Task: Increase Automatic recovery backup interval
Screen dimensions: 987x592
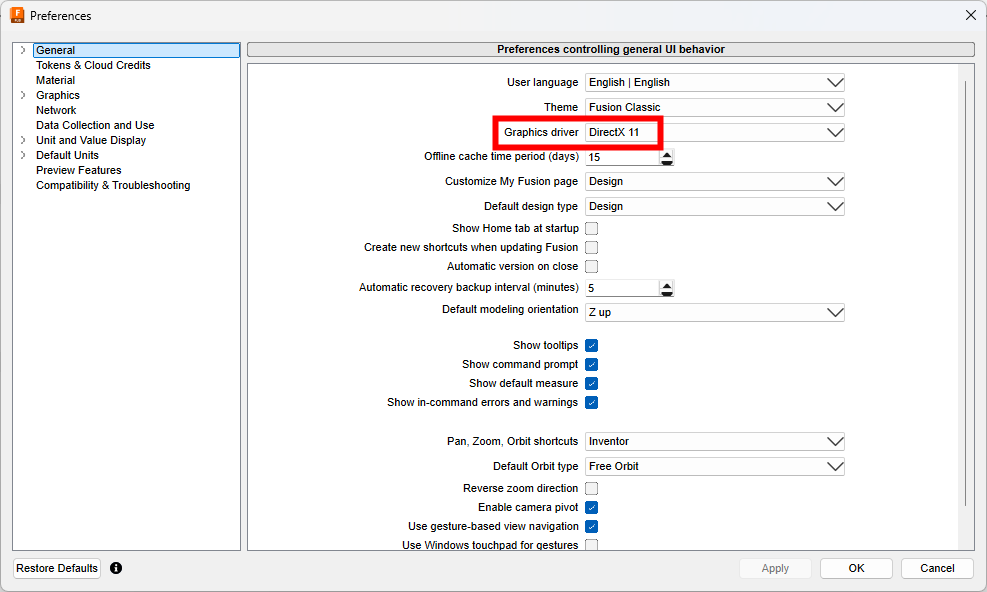Action: click(x=667, y=284)
